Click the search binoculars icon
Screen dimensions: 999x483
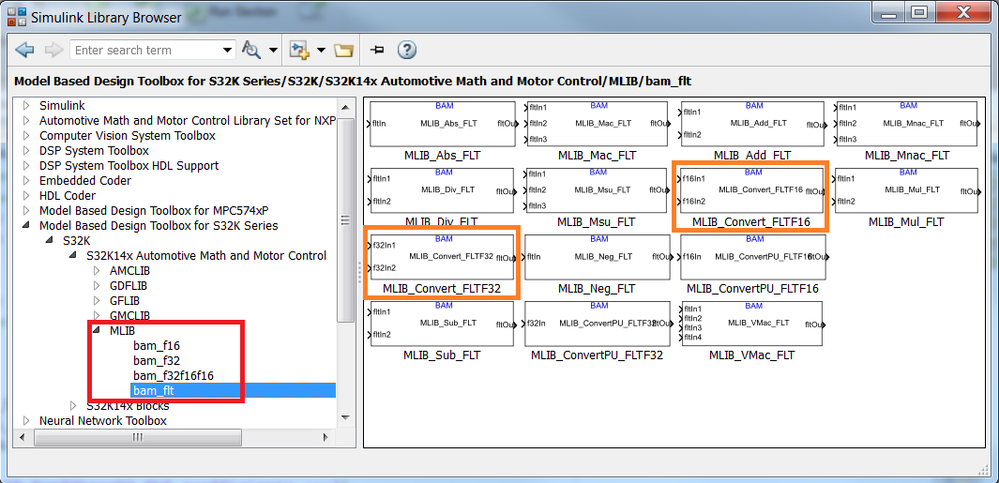[252, 50]
